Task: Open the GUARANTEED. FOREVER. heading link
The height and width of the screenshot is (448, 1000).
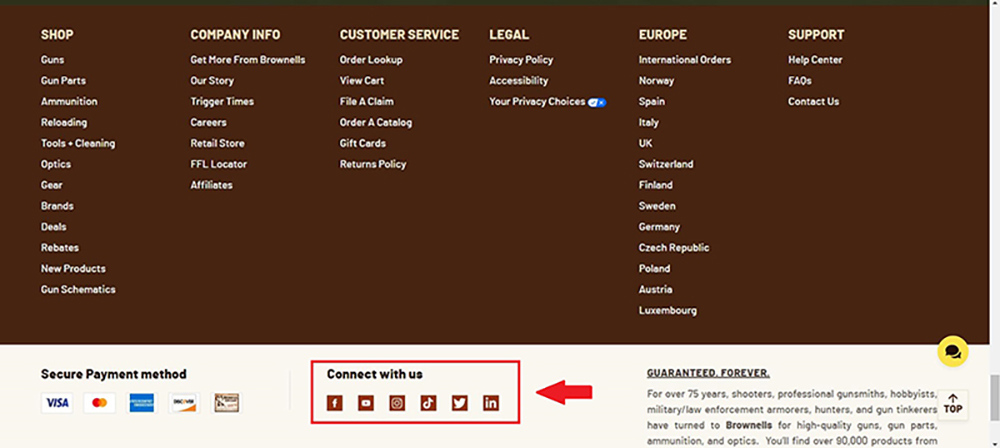Action: pyautogui.click(x=708, y=373)
